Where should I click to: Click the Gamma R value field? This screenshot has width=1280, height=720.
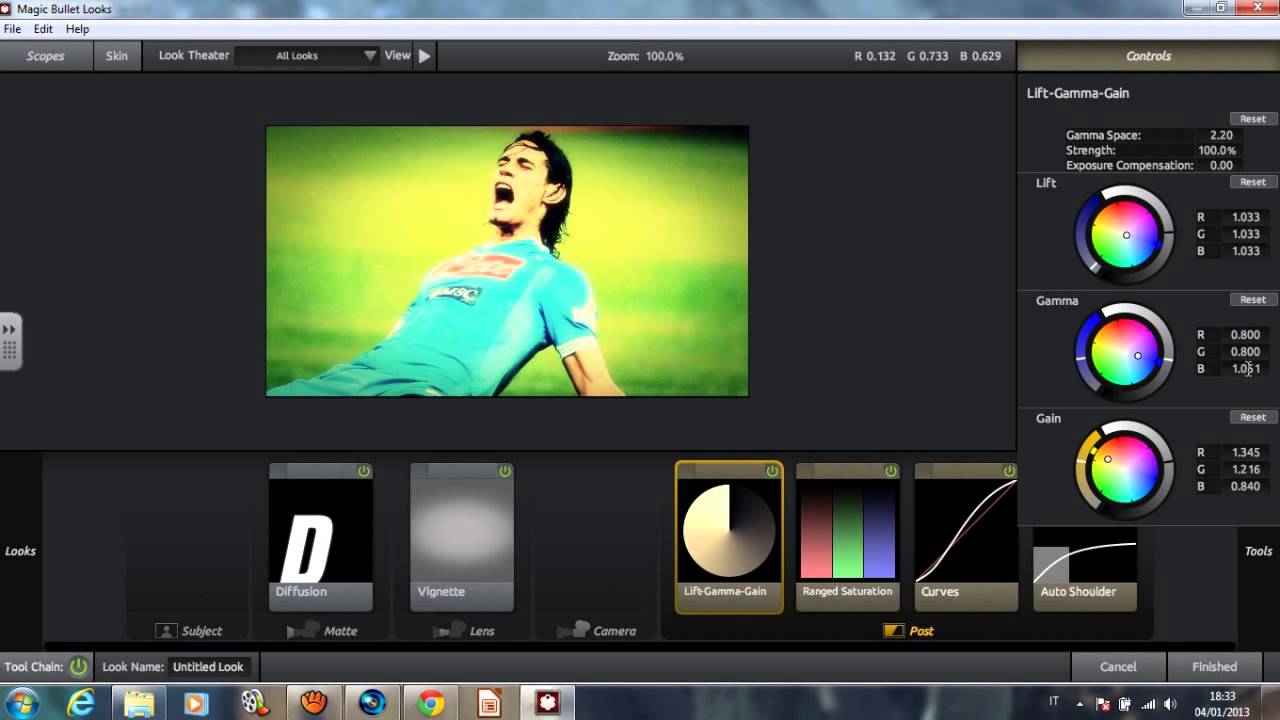1245,335
